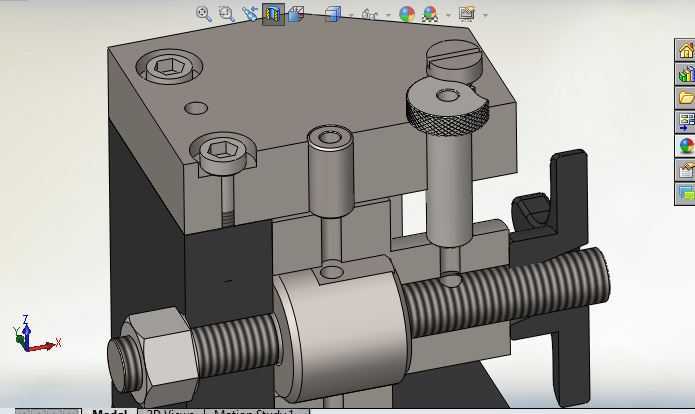The height and width of the screenshot is (414, 695).
Task: Click the Hide/Show Items glasses icon
Action: 369,15
